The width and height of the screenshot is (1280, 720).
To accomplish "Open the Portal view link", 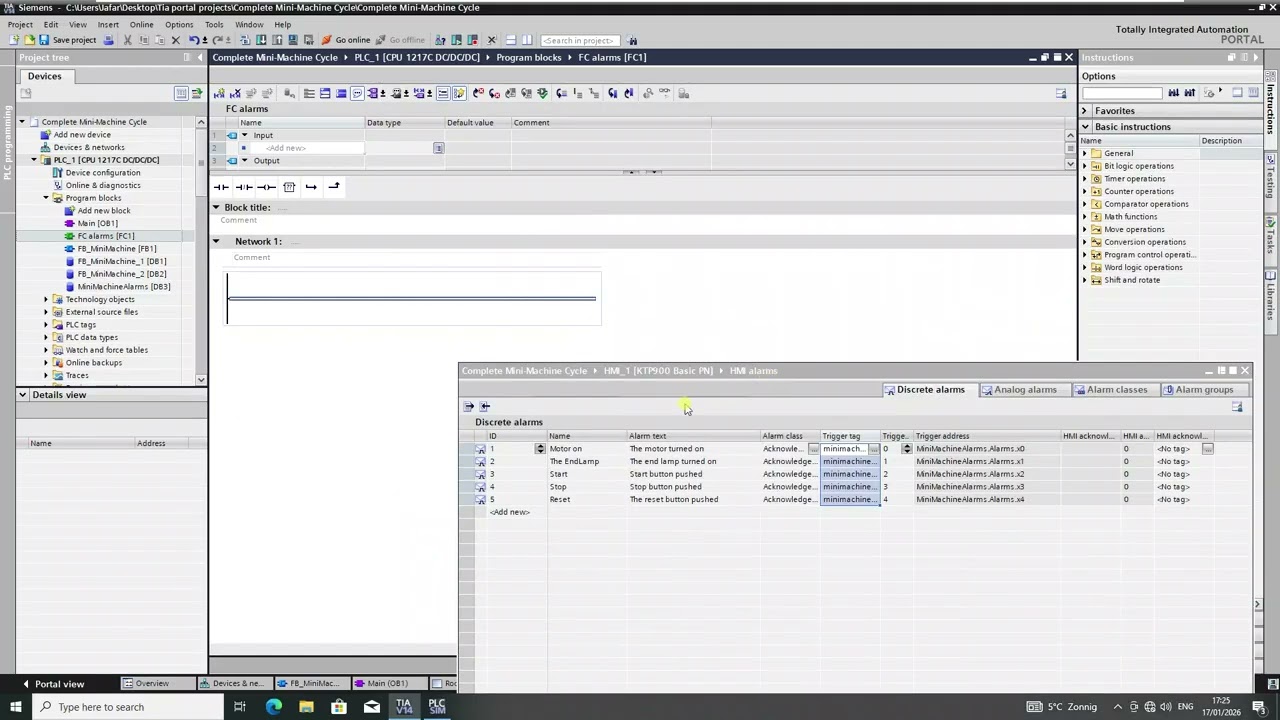I will (x=53, y=684).
